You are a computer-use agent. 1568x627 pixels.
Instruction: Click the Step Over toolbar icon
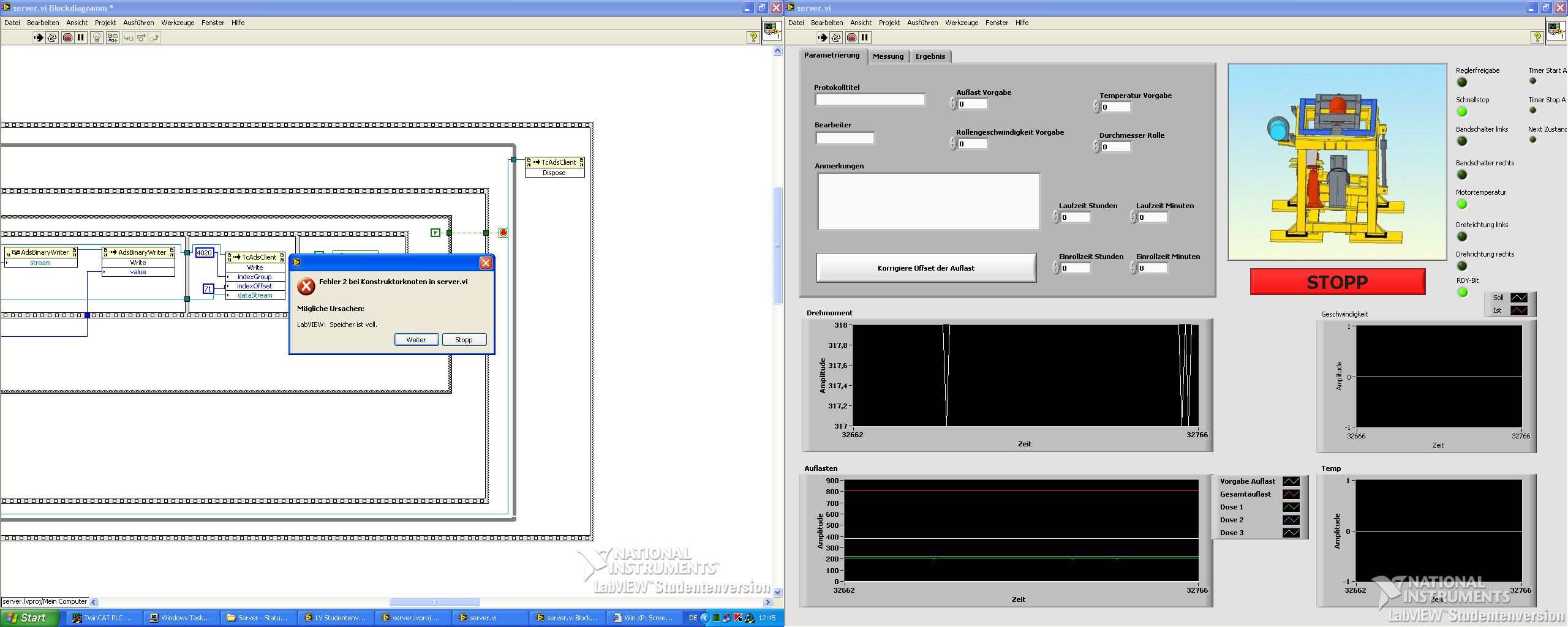point(141,38)
